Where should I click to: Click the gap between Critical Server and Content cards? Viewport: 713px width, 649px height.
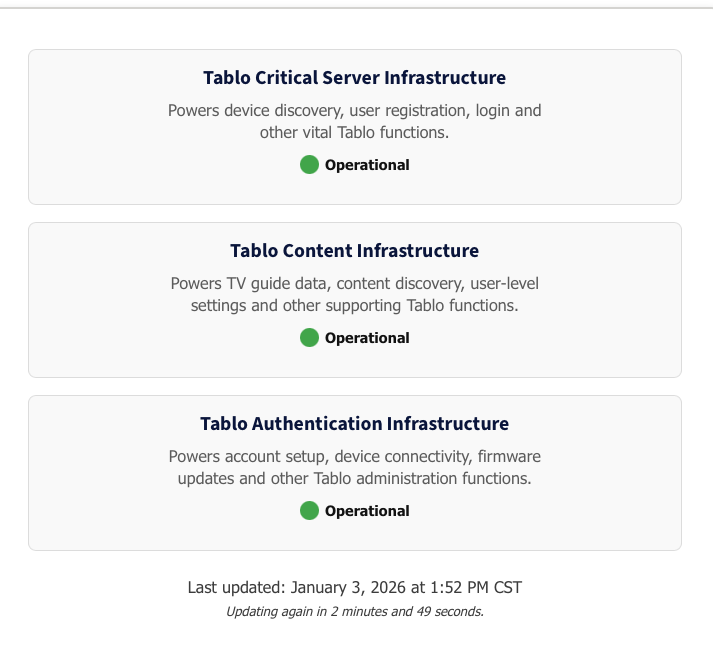354,214
